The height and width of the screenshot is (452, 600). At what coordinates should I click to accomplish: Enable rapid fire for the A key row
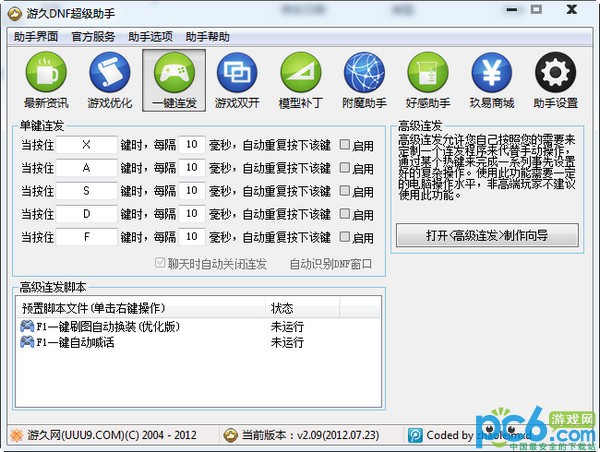point(345,167)
